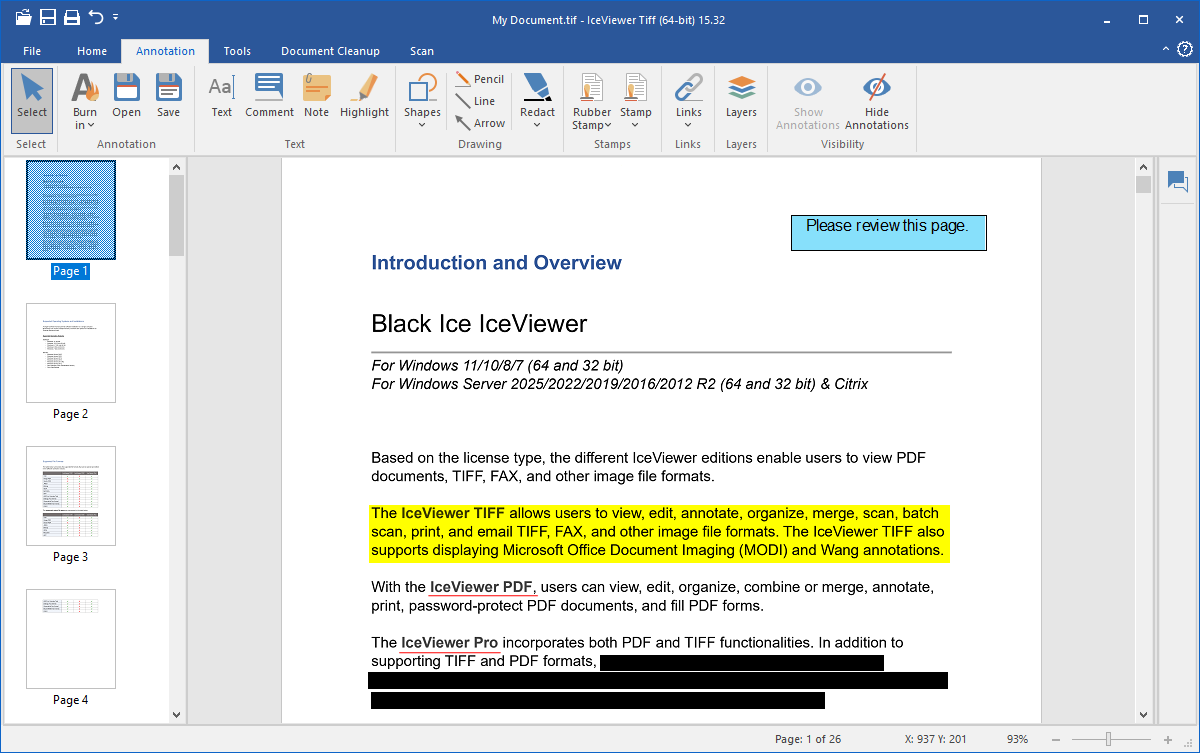1200x753 pixels.
Task: Open the comments side panel icon
Action: (x=1177, y=182)
